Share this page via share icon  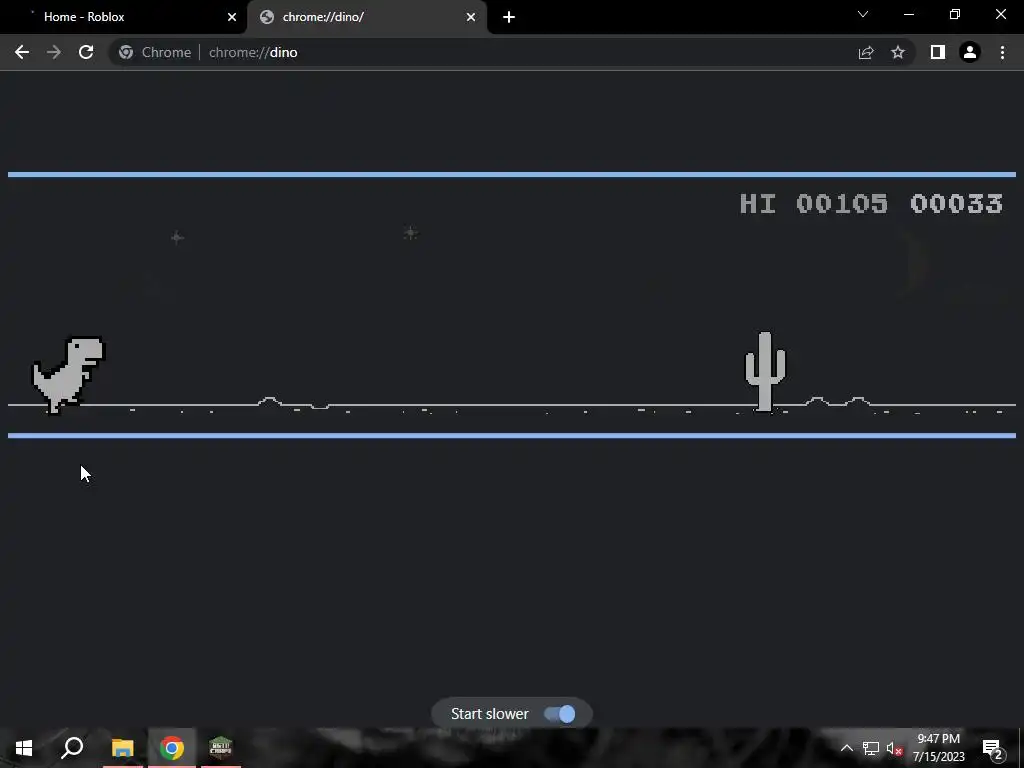click(866, 52)
